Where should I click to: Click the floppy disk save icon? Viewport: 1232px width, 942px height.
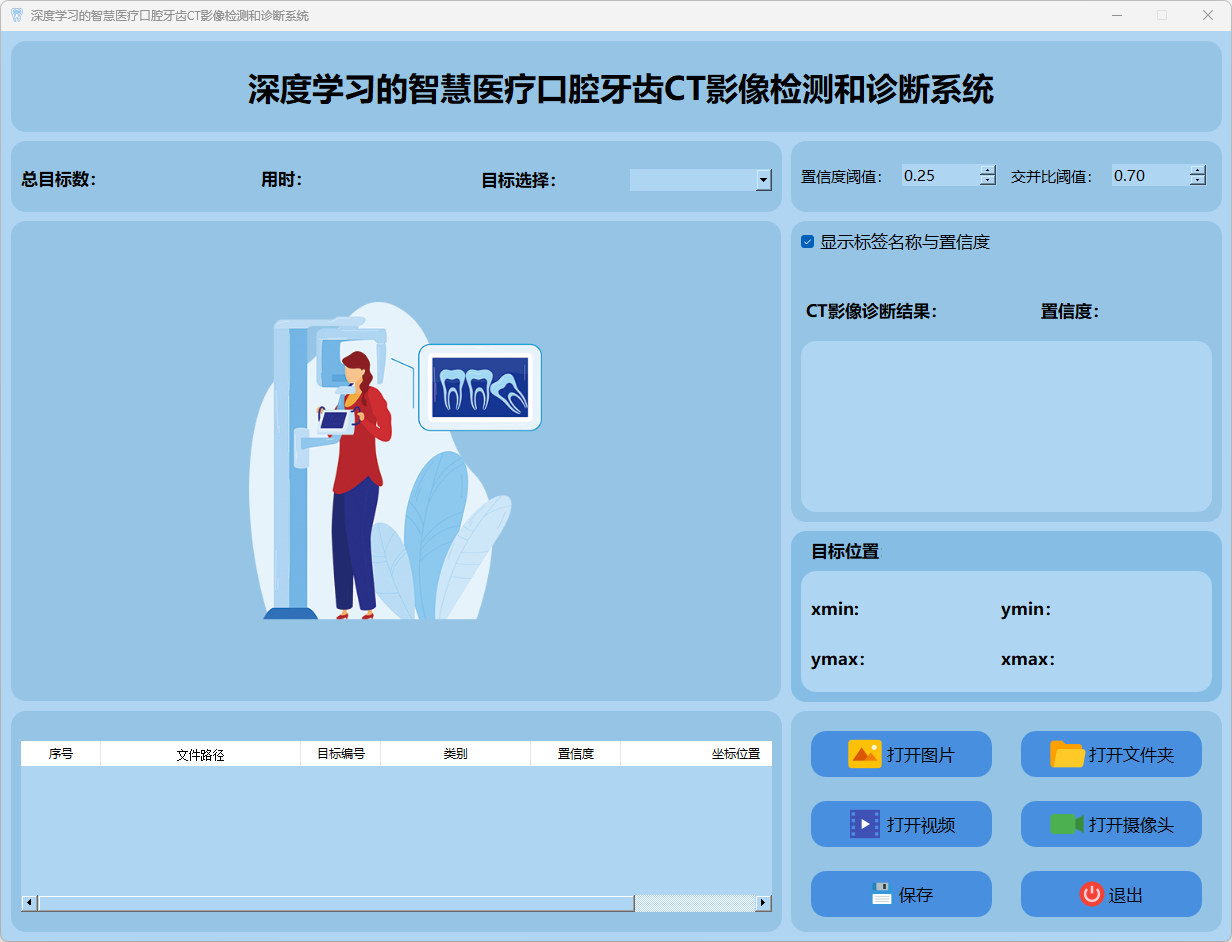[881, 894]
